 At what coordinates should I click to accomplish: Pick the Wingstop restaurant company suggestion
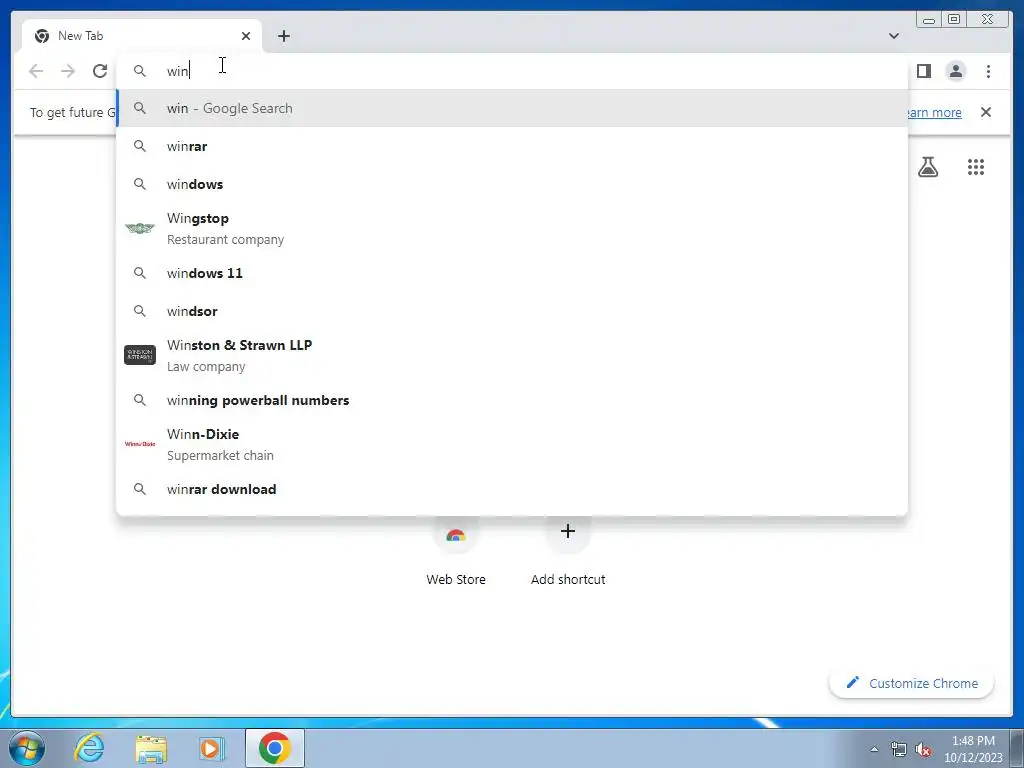512,229
